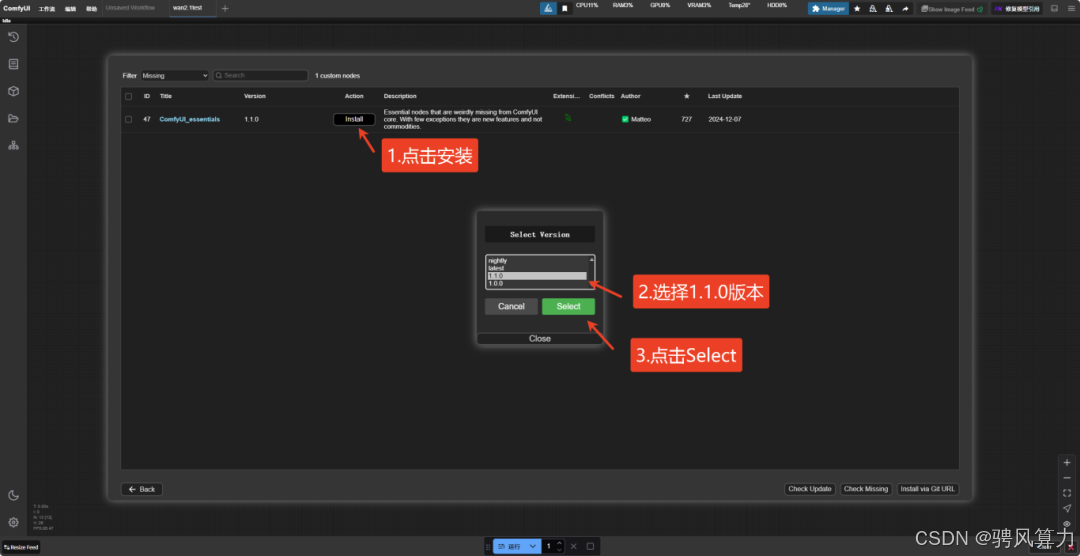Click the green extension icon in ComfyUI_essentials row
The height and width of the screenshot is (556, 1080).
tap(568, 118)
